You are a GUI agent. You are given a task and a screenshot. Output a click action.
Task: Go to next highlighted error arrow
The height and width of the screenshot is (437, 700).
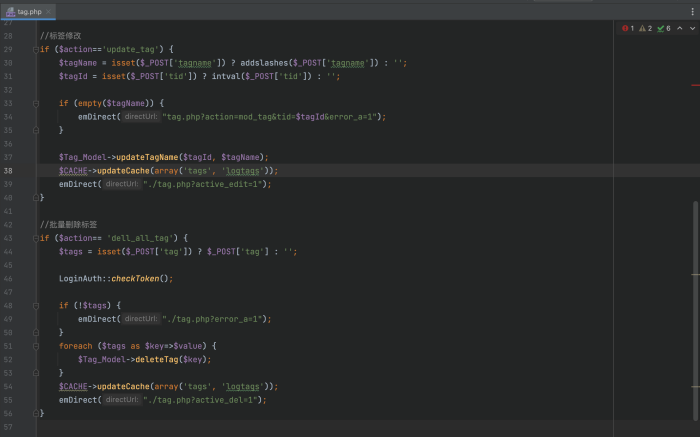(692, 28)
